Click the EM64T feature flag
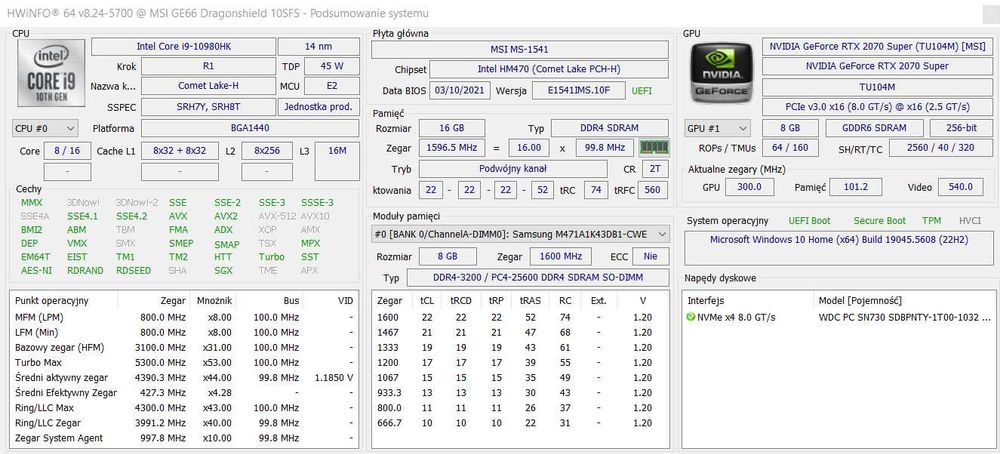 [33, 257]
